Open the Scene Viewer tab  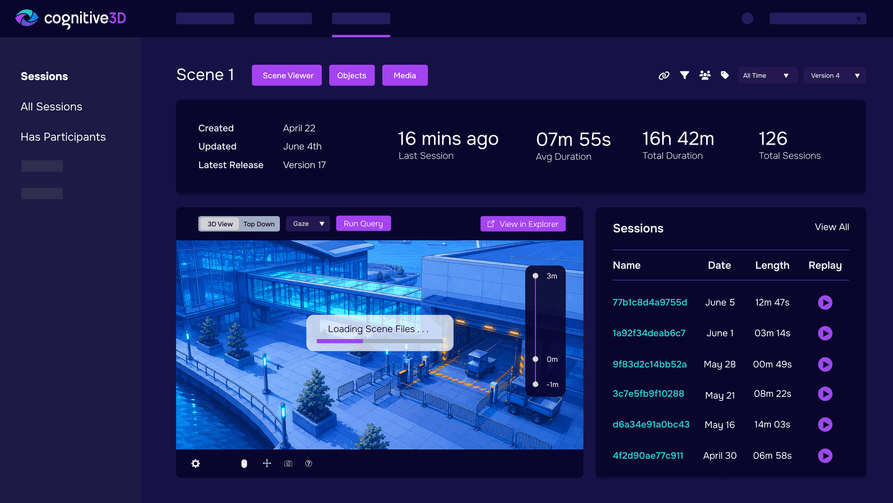click(x=287, y=75)
